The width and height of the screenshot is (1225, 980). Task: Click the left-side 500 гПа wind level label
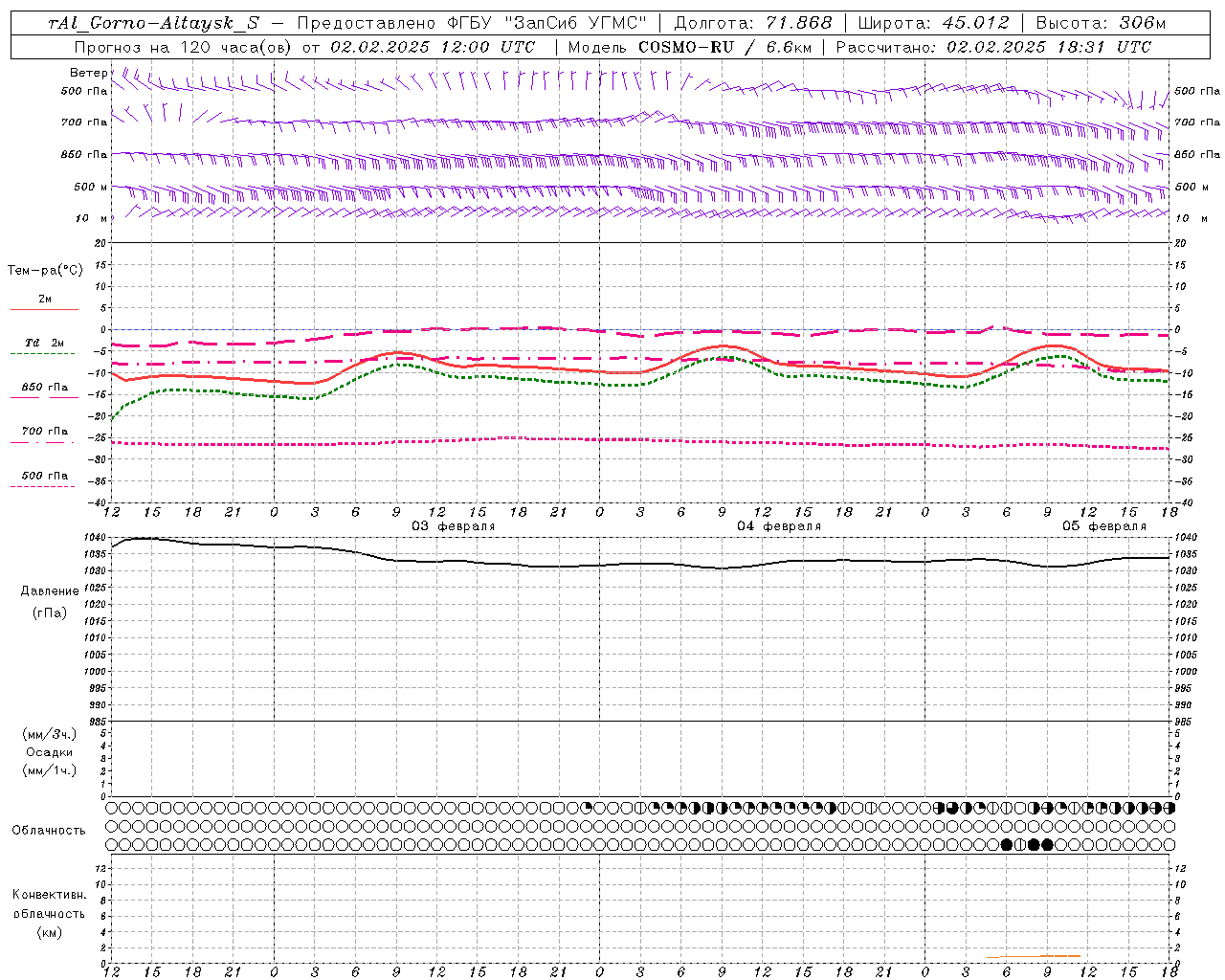83,91
